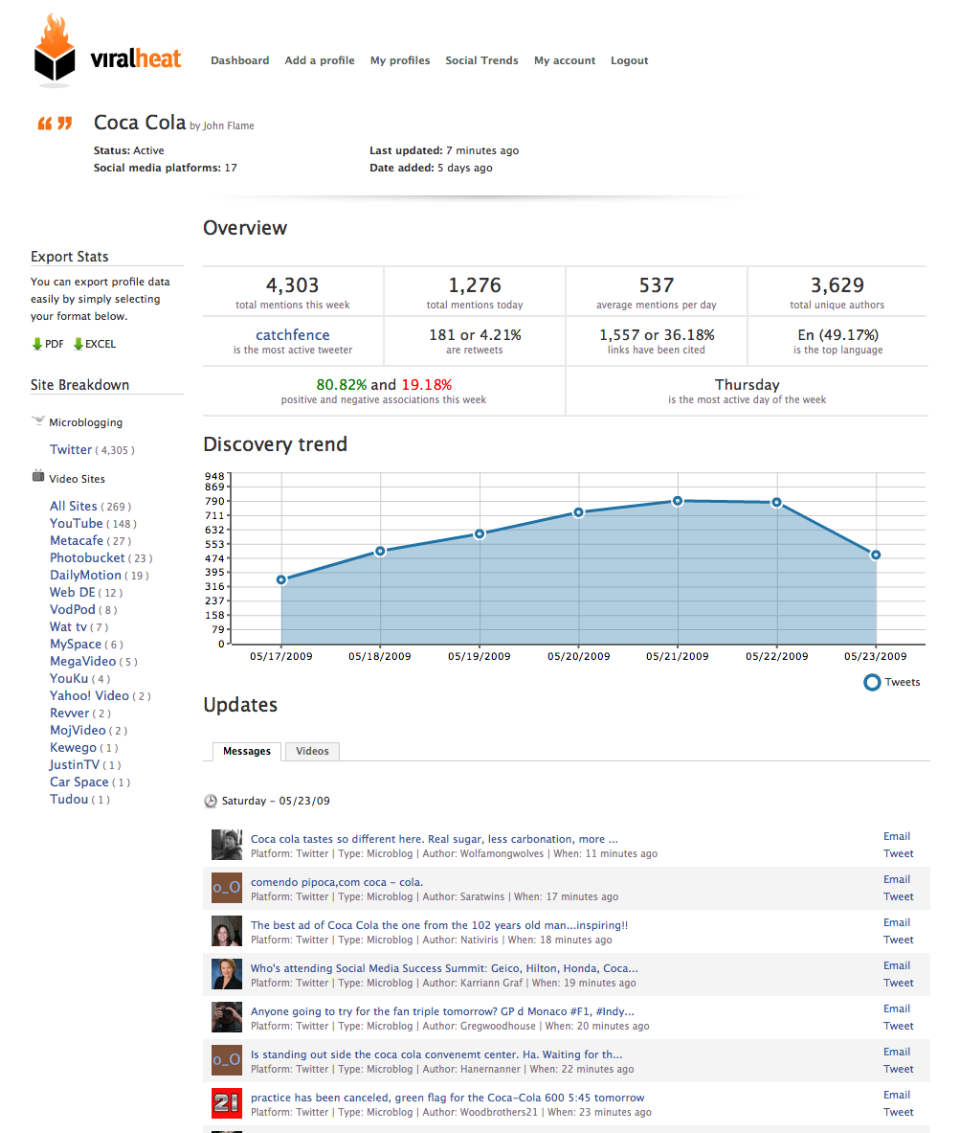This screenshot has width=960, height=1133.
Task: Click the green EXCEL download arrow icon
Action: pos(78,344)
